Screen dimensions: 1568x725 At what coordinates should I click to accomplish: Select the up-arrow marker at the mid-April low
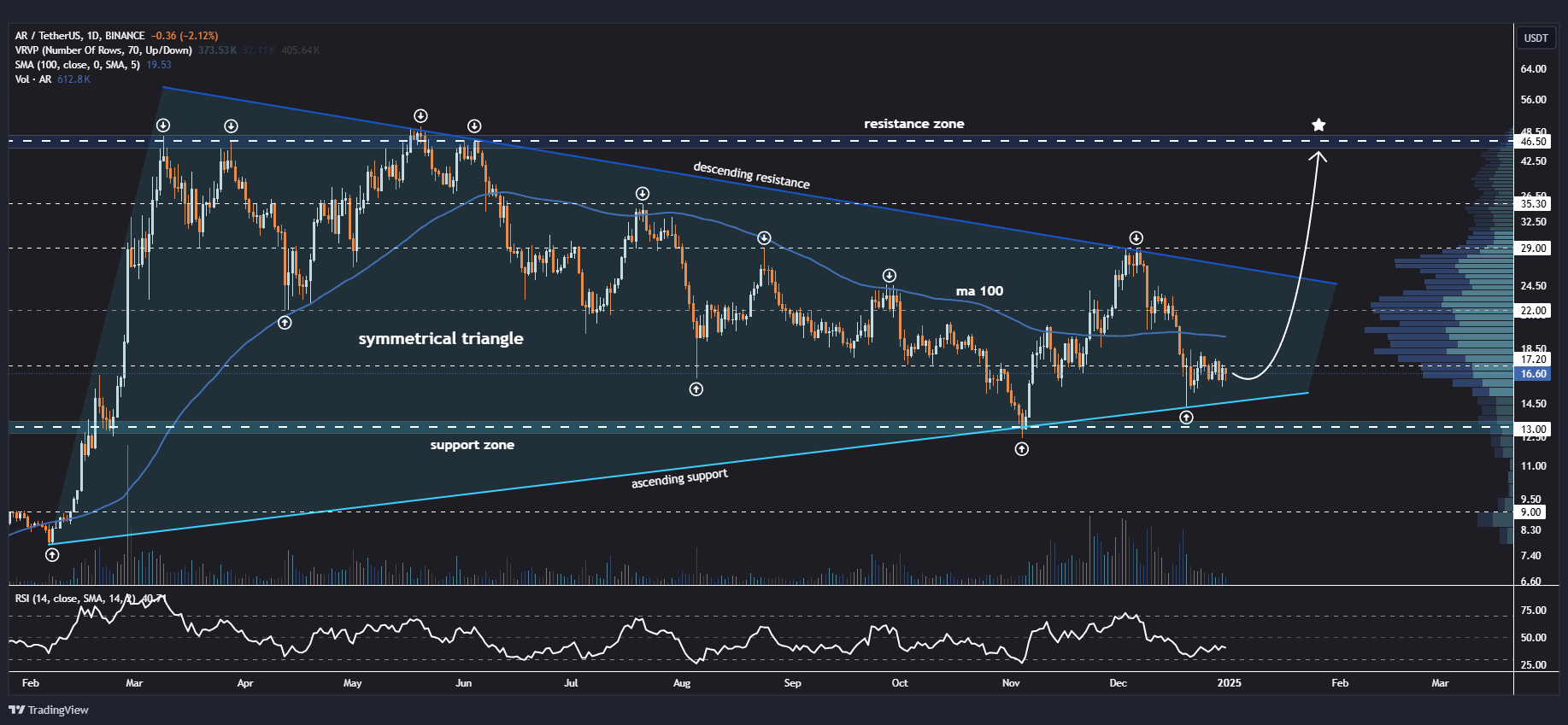click(285, 323)
